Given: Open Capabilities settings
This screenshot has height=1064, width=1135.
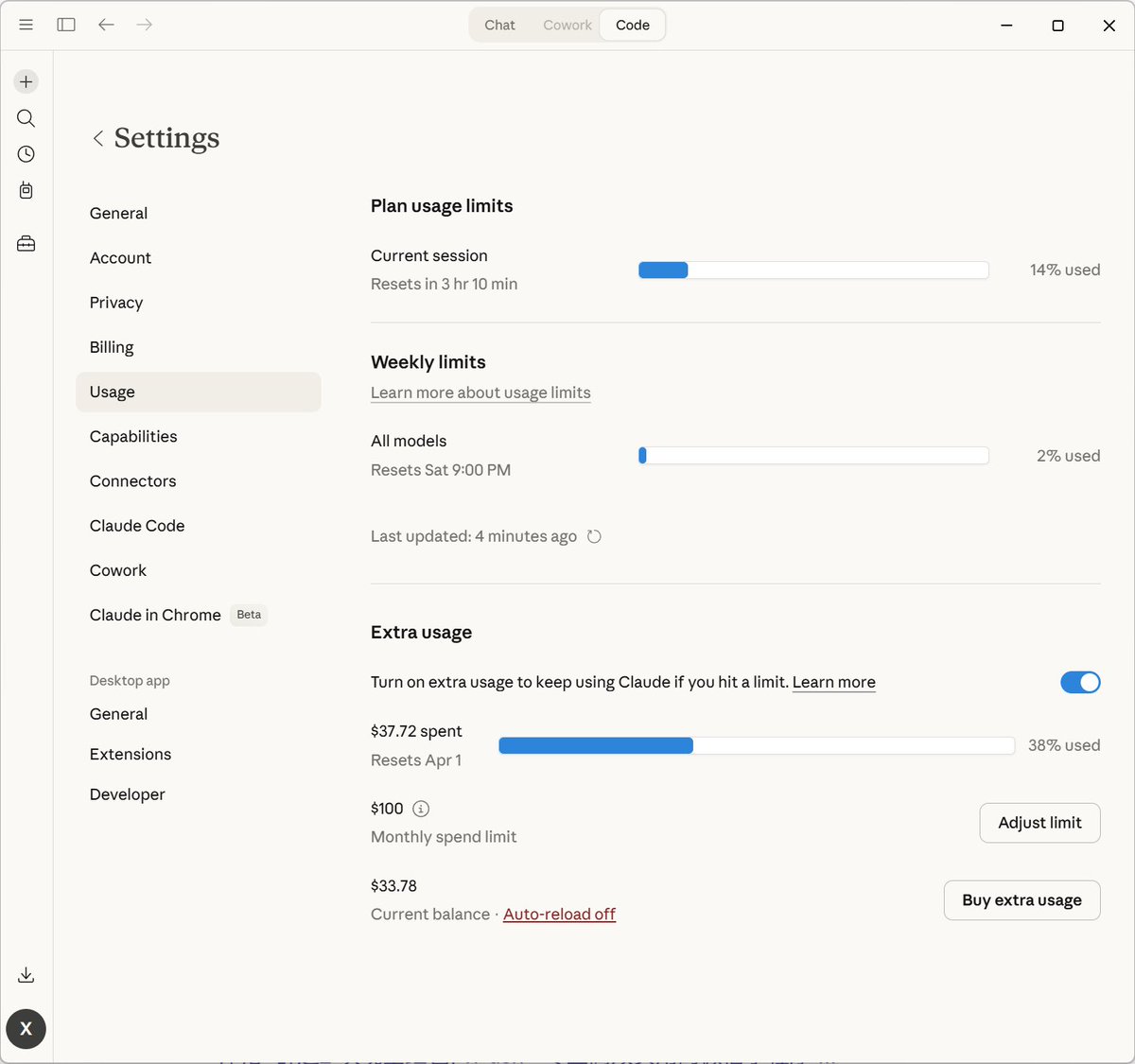Looking at the screenshot, I should (x=199, y=436).
